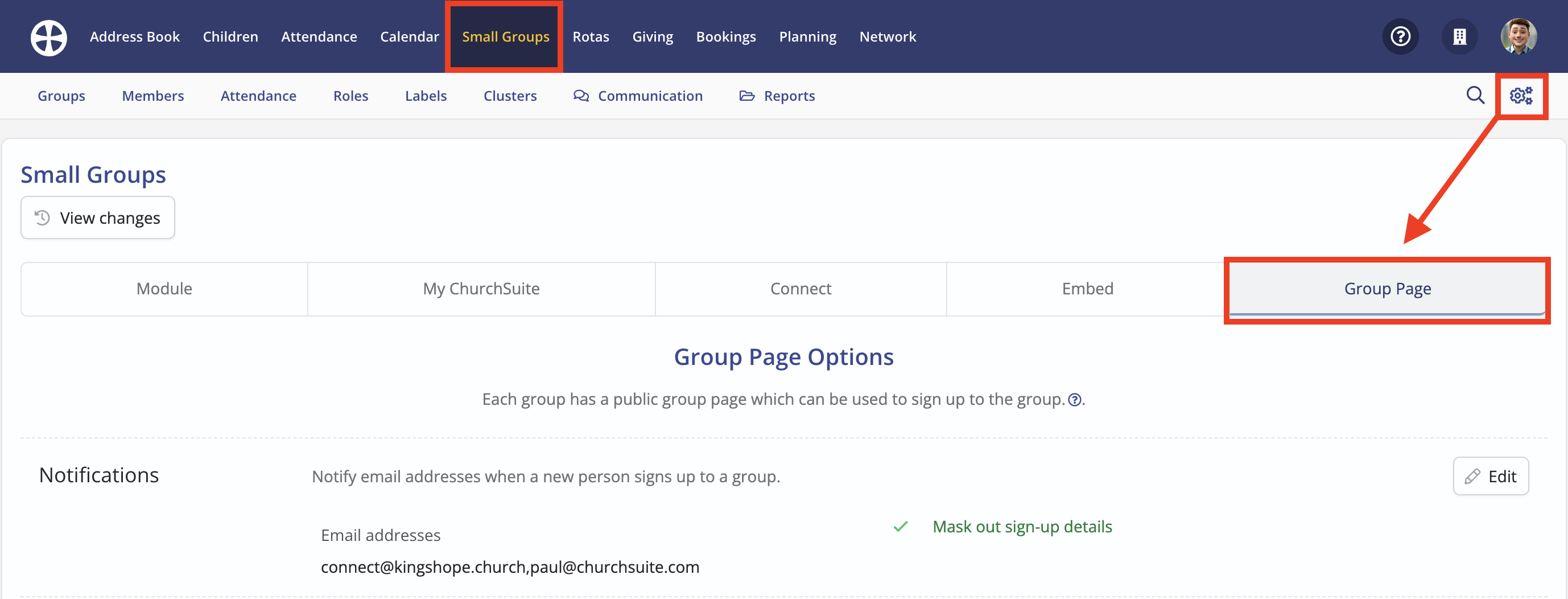Open Planning module

(x=807, y=36)
